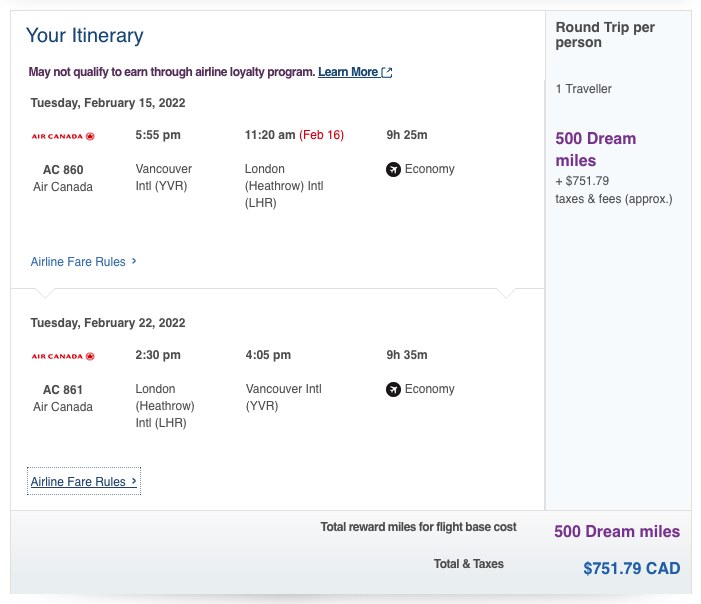This screenshot has height=604, width=701.
Task: Click the chevron next to the first Airline Fare Rules
Action: coord(134,261)
